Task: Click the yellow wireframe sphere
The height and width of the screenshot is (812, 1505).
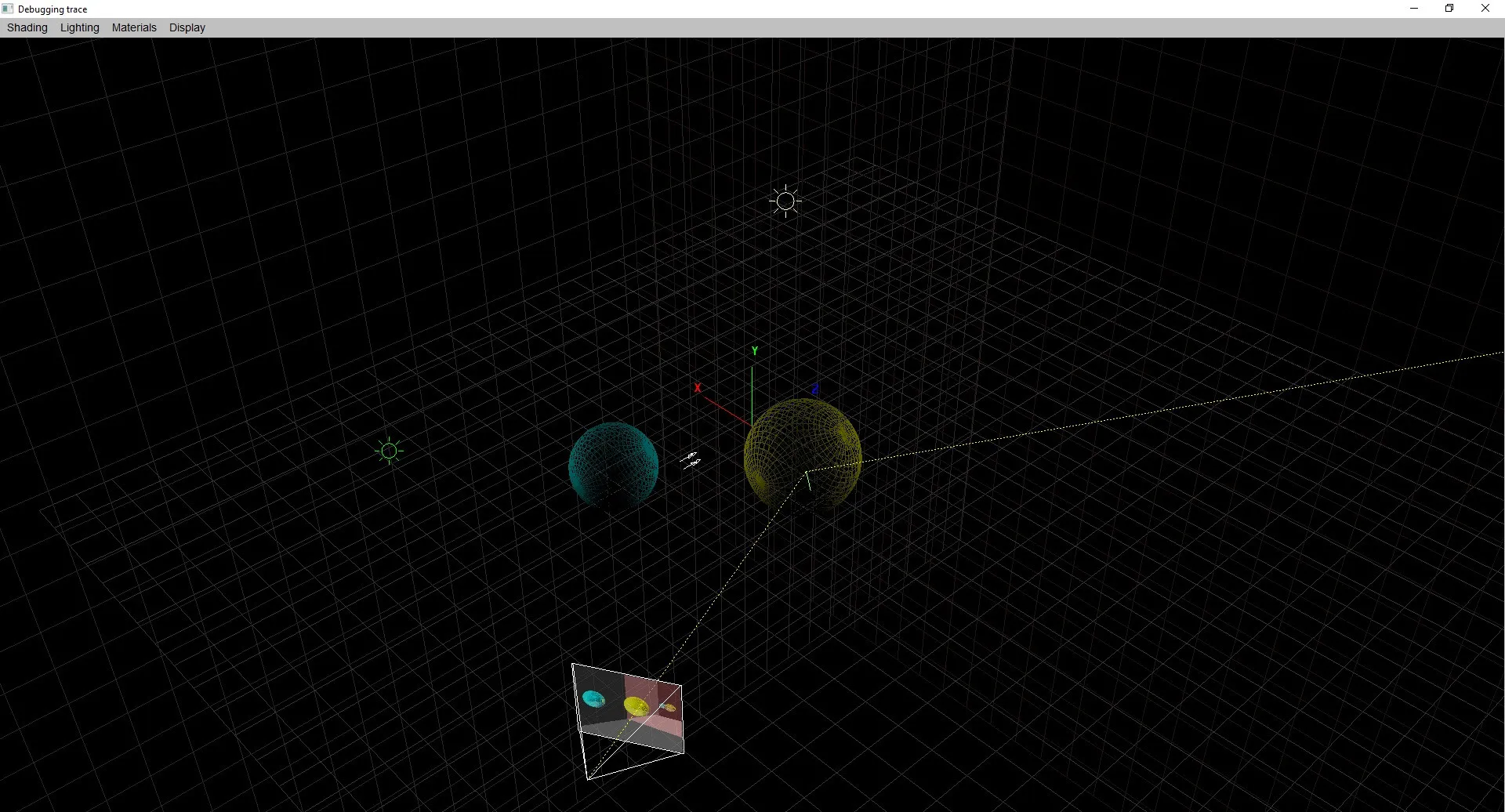Action: pyautogui.click(x=803, y=455)
